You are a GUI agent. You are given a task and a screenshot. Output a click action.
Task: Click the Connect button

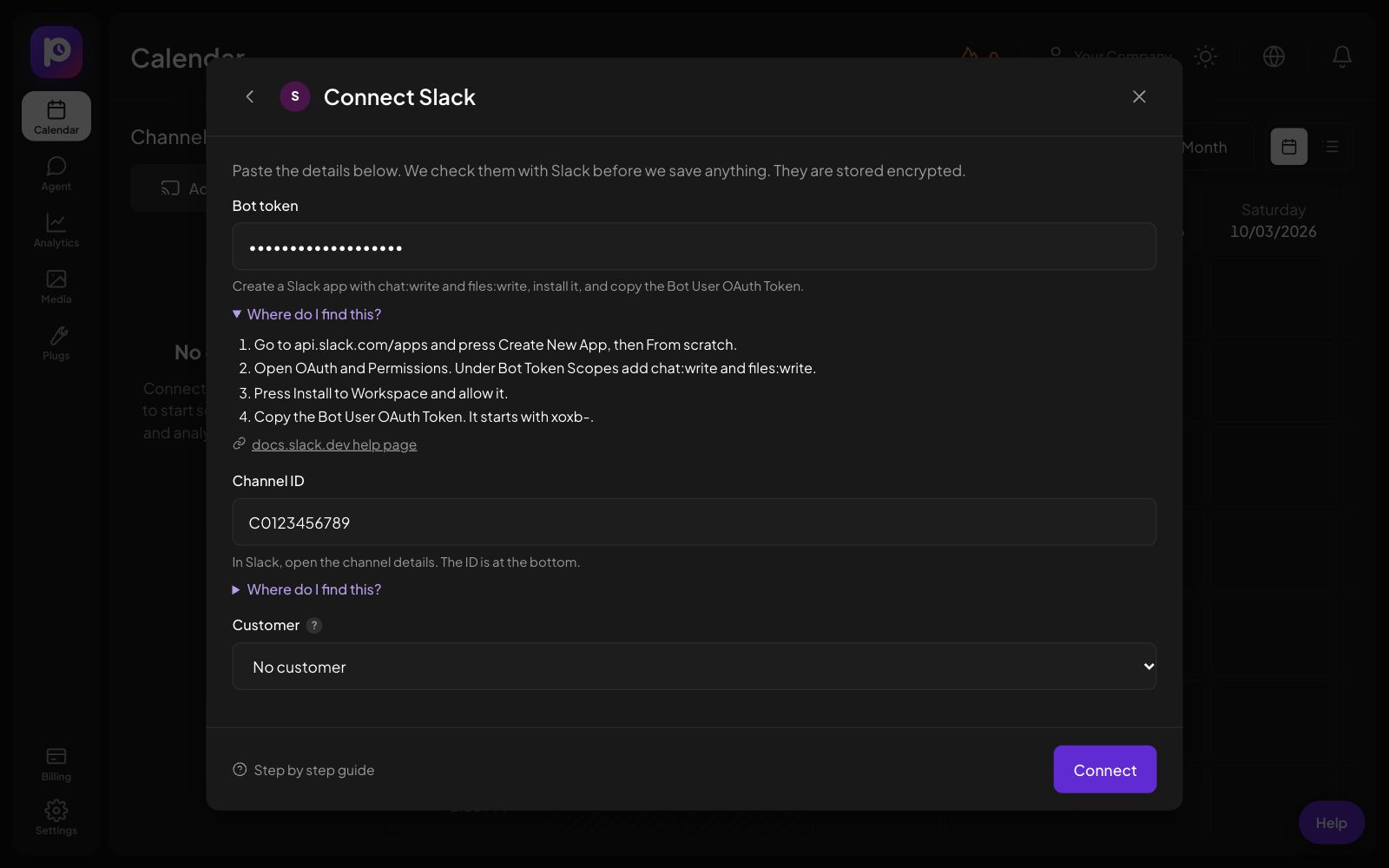click(x=1104, y=769)
